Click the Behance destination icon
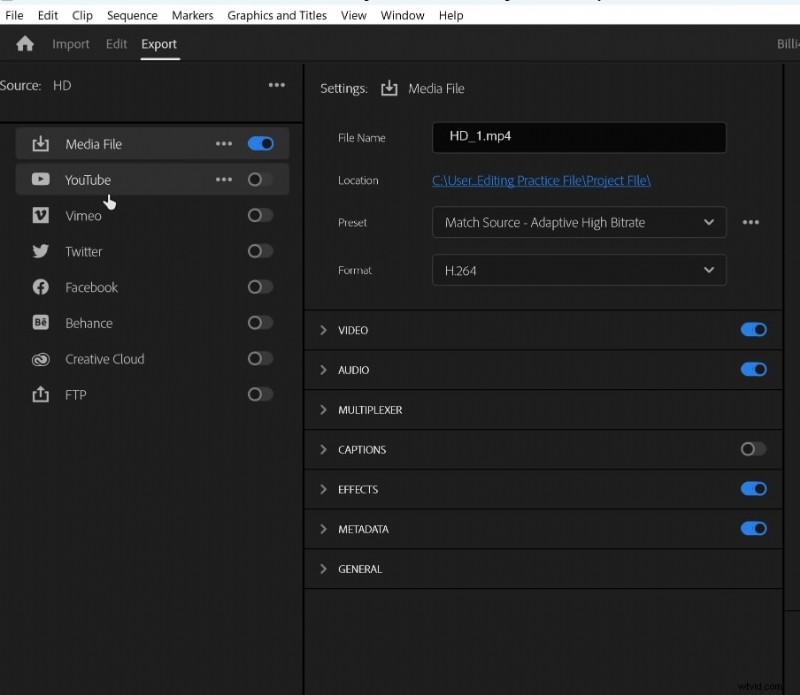 tap(41, 323)
